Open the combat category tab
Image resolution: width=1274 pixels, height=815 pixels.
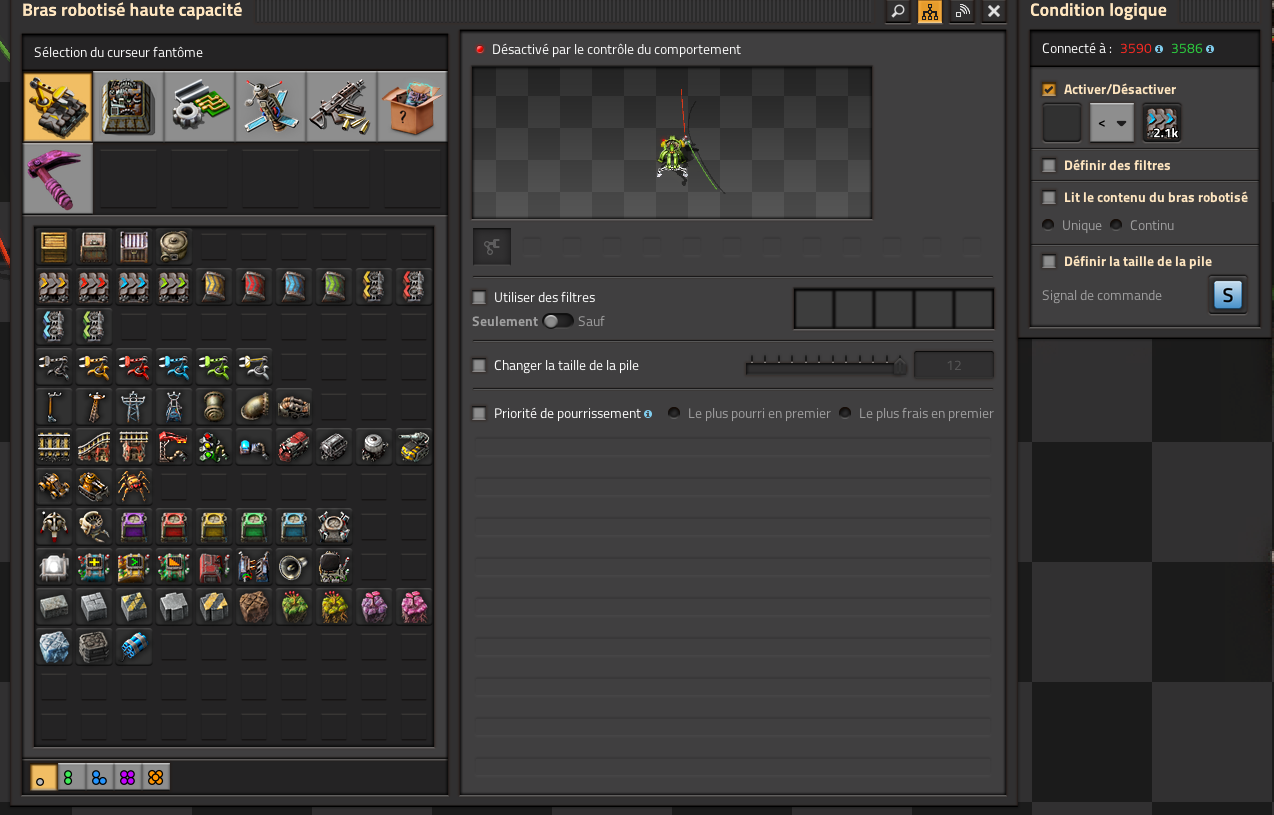click(x=341, y=106)
